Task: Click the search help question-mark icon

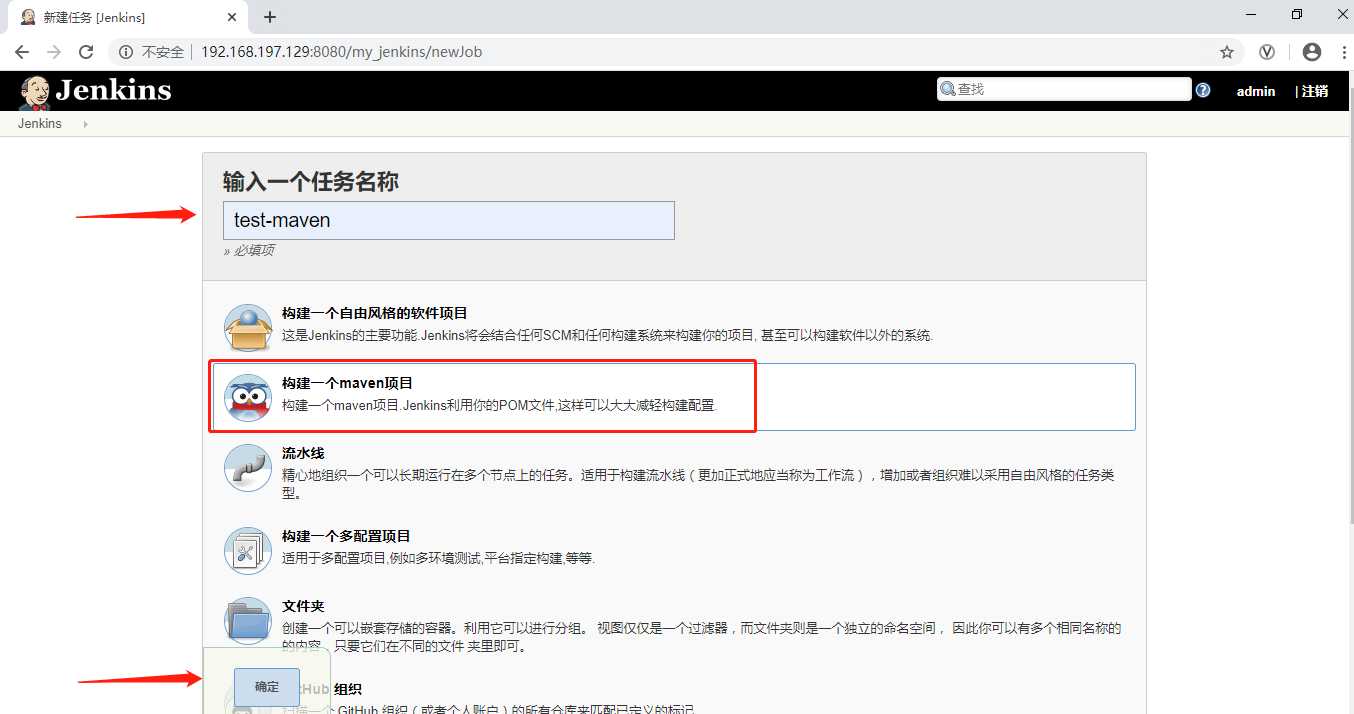Action: click(x=1203, y=90)
